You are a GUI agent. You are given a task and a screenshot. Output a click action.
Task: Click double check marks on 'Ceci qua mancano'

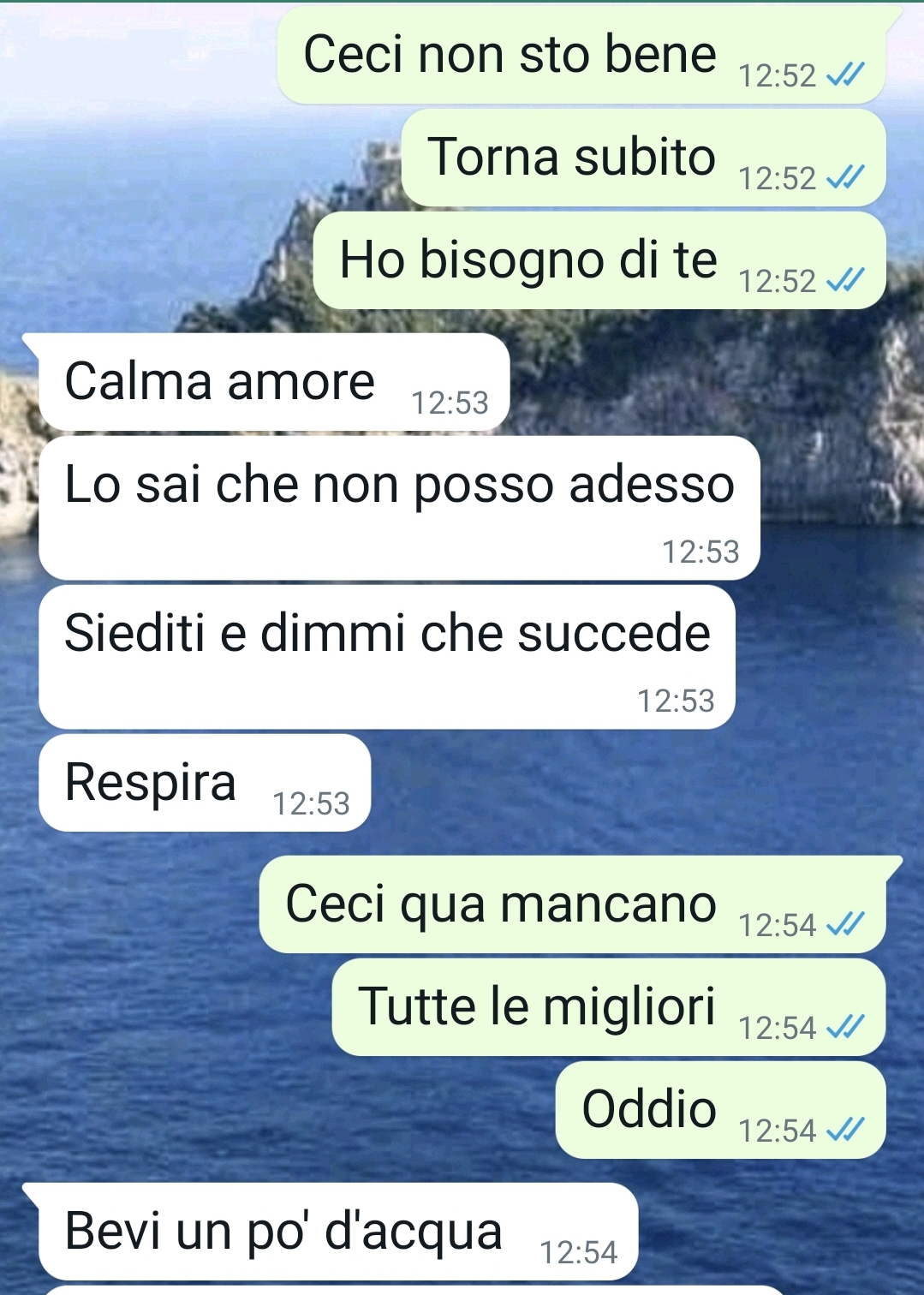pyautogui.click(x=845, y=925)
